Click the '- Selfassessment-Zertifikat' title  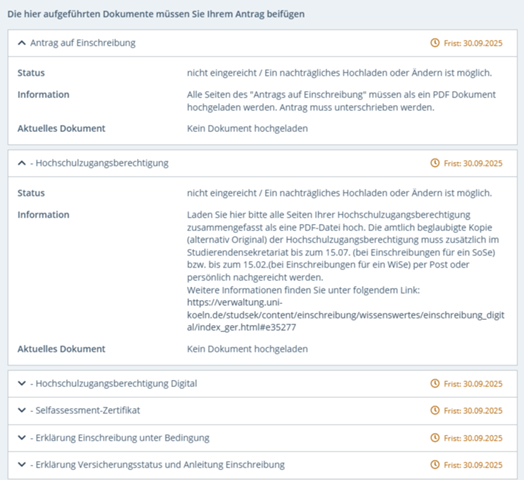[85, 410]
